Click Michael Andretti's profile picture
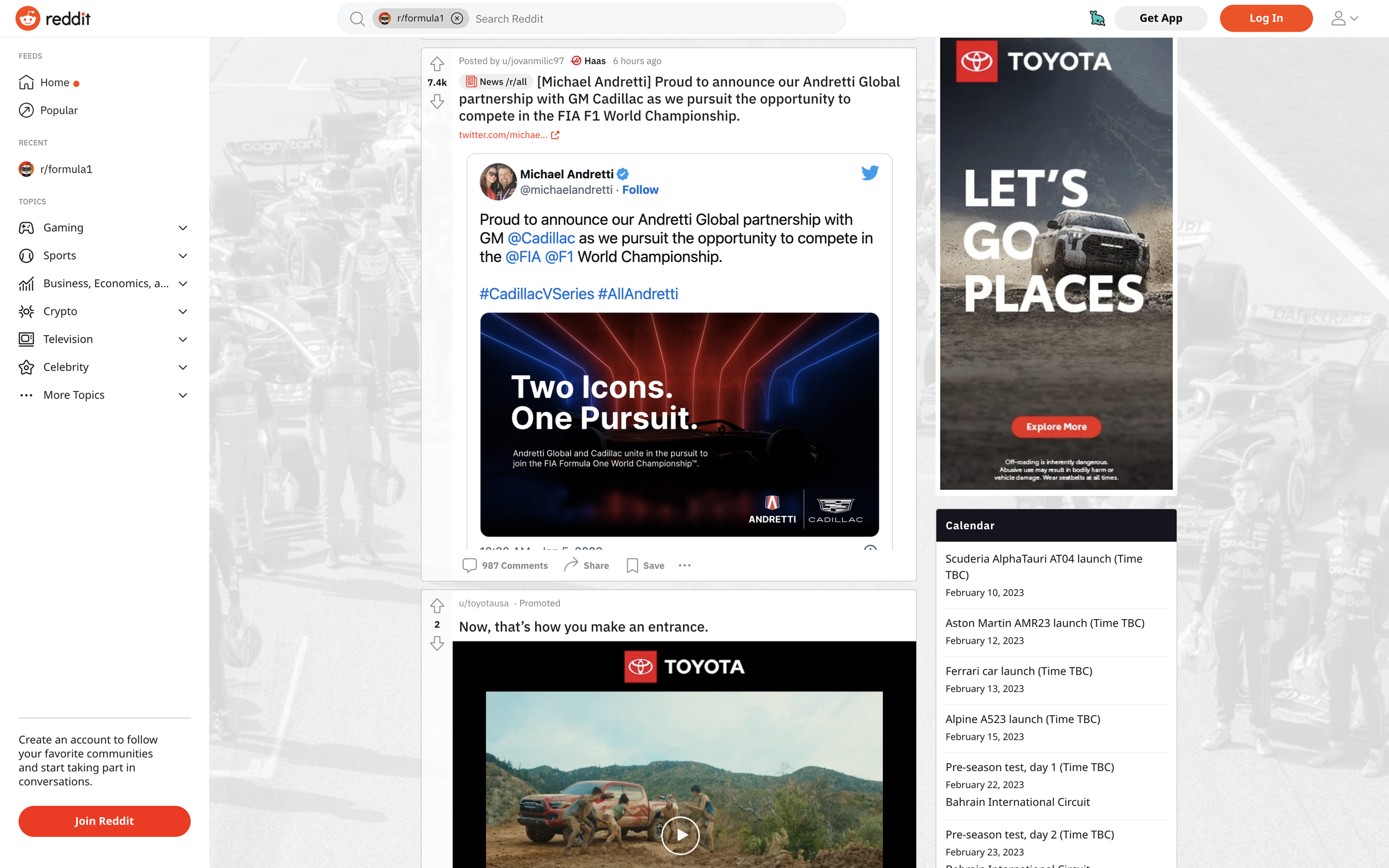 click(x=498, y=182)
